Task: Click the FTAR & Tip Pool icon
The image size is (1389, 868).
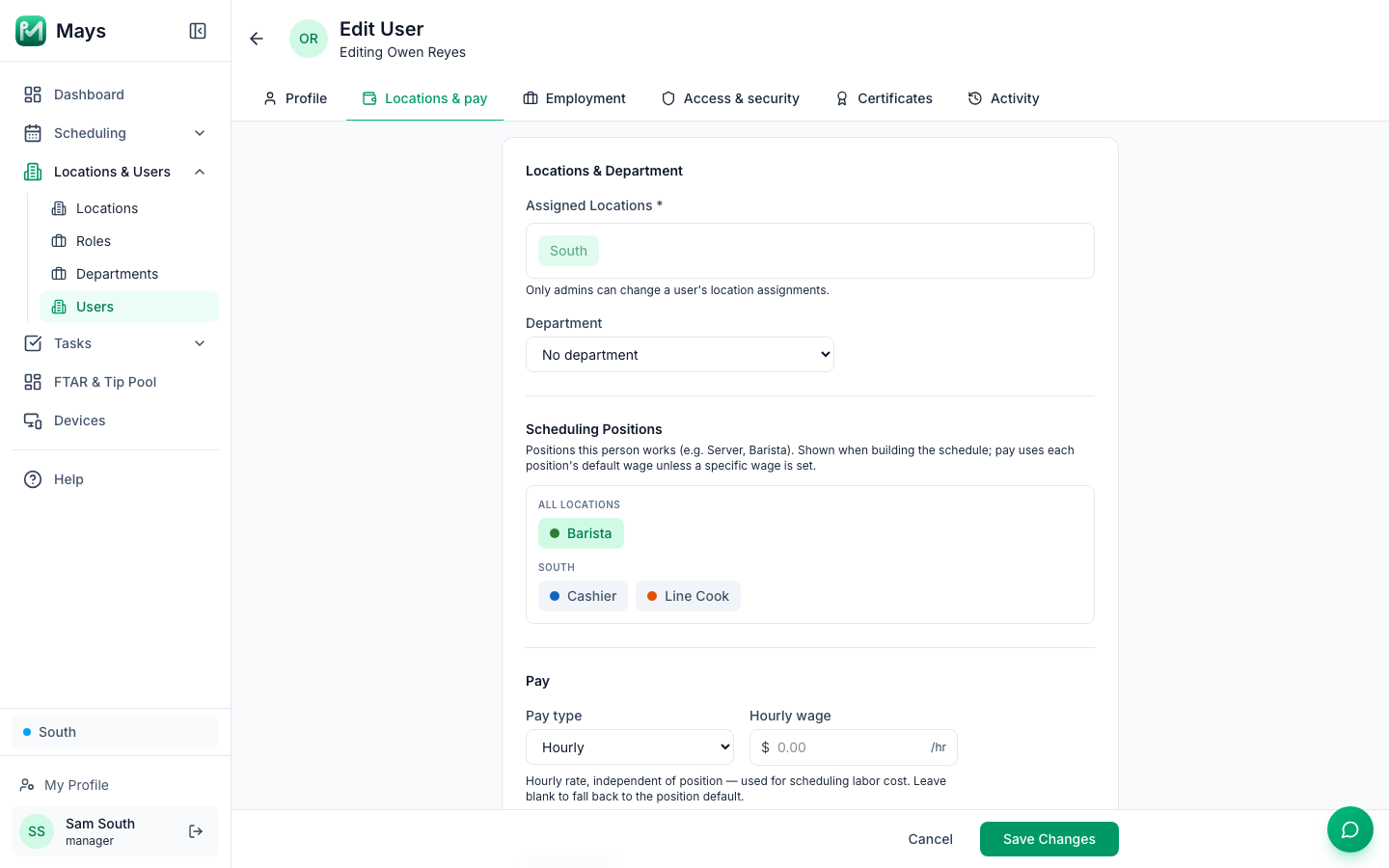Action: 33,382
